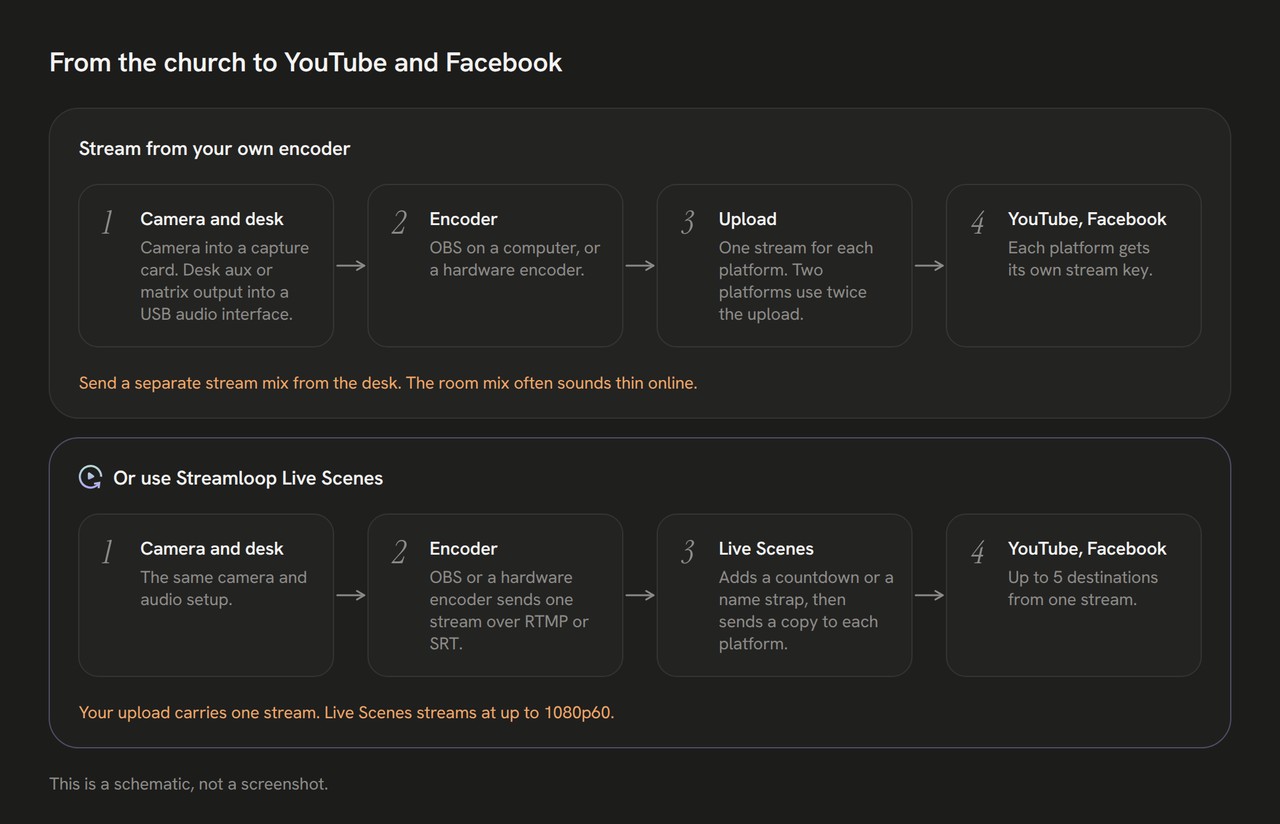Click "YouTube, Facebook" heading in own-encoder section
Viewport: 1280px width, 824px height.
1087,219
